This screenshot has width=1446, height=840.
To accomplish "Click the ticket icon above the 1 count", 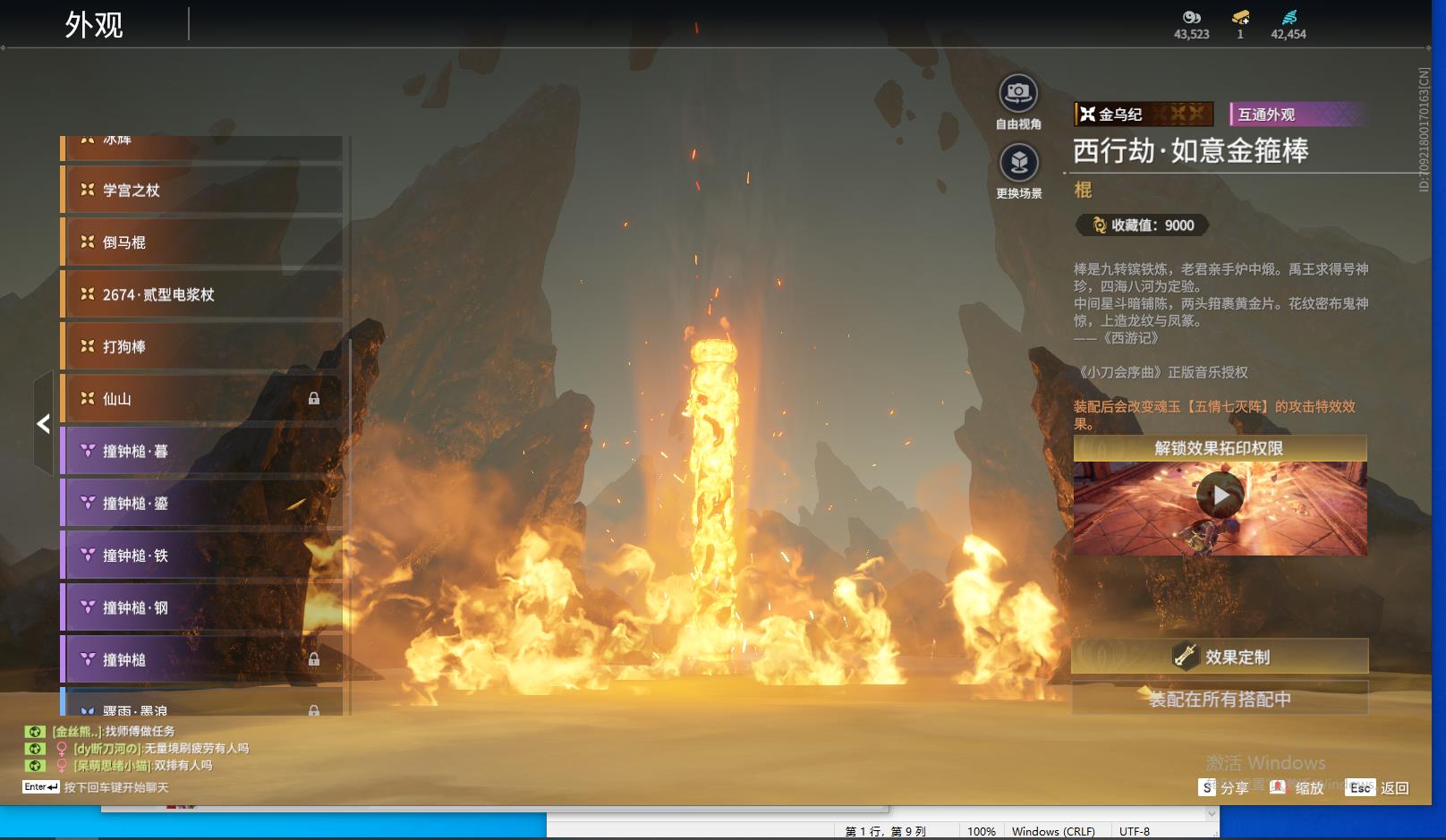I will coord(1240,17).
